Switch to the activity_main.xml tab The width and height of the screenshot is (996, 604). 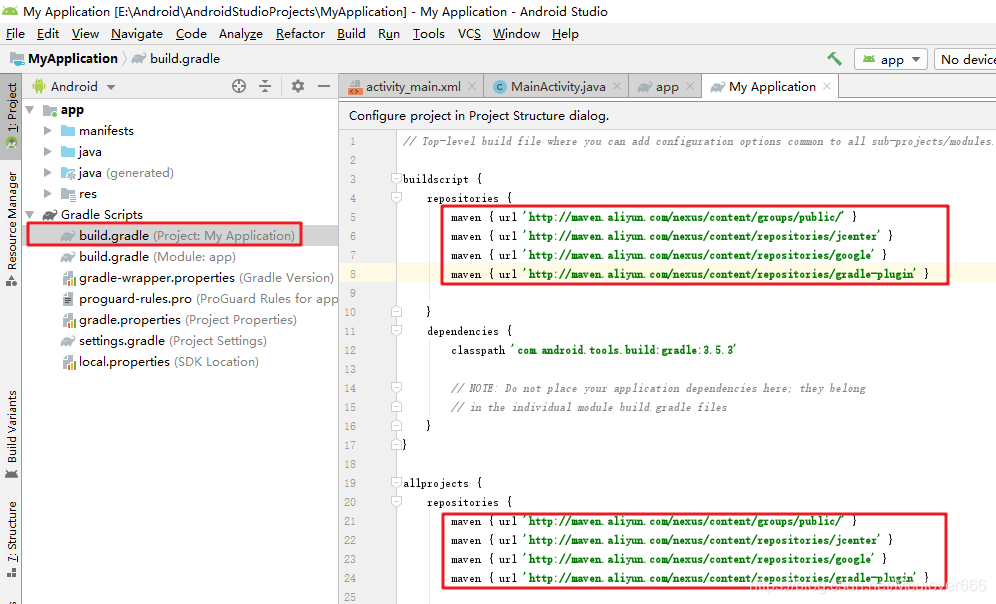coord(413,86)
